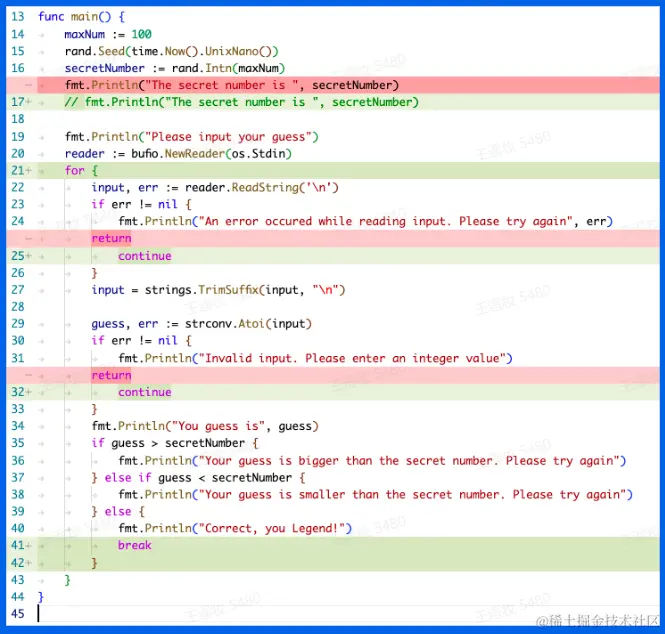This screenshot has width=665, height=634.
Task: Click 'Please input your guess' print line
Action: [x=191, y=137]
